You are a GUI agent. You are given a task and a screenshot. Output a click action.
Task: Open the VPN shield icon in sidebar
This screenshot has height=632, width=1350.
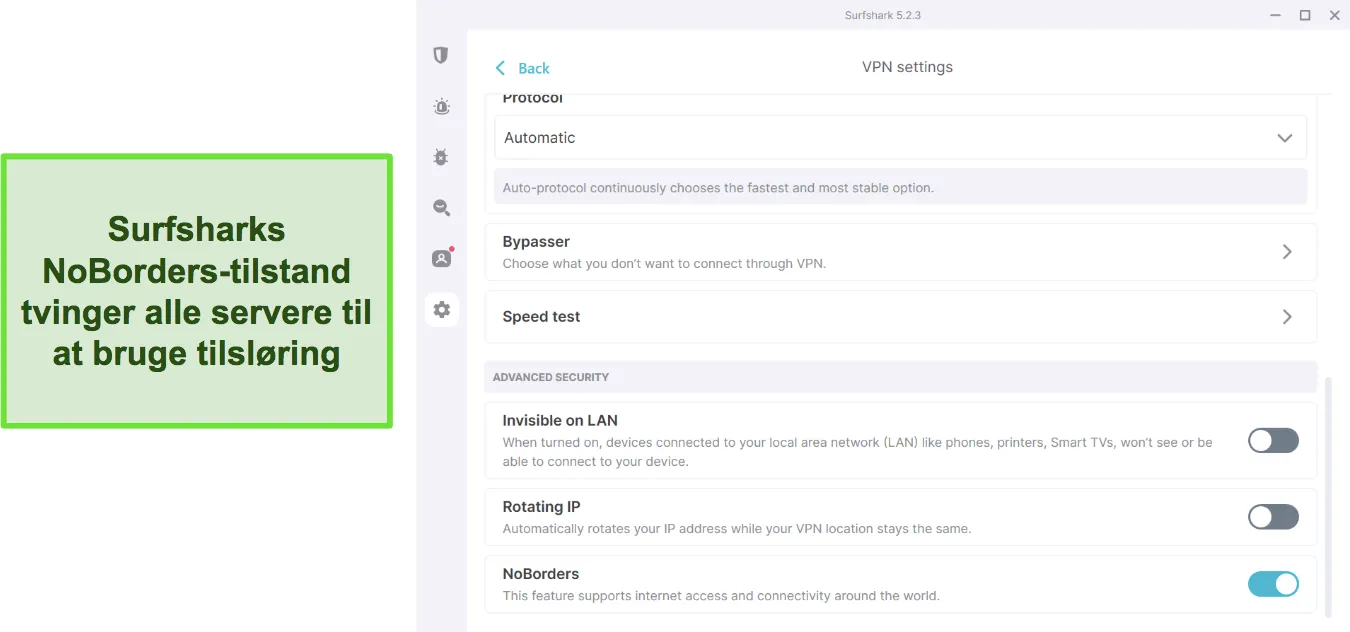tap(441, 55)
